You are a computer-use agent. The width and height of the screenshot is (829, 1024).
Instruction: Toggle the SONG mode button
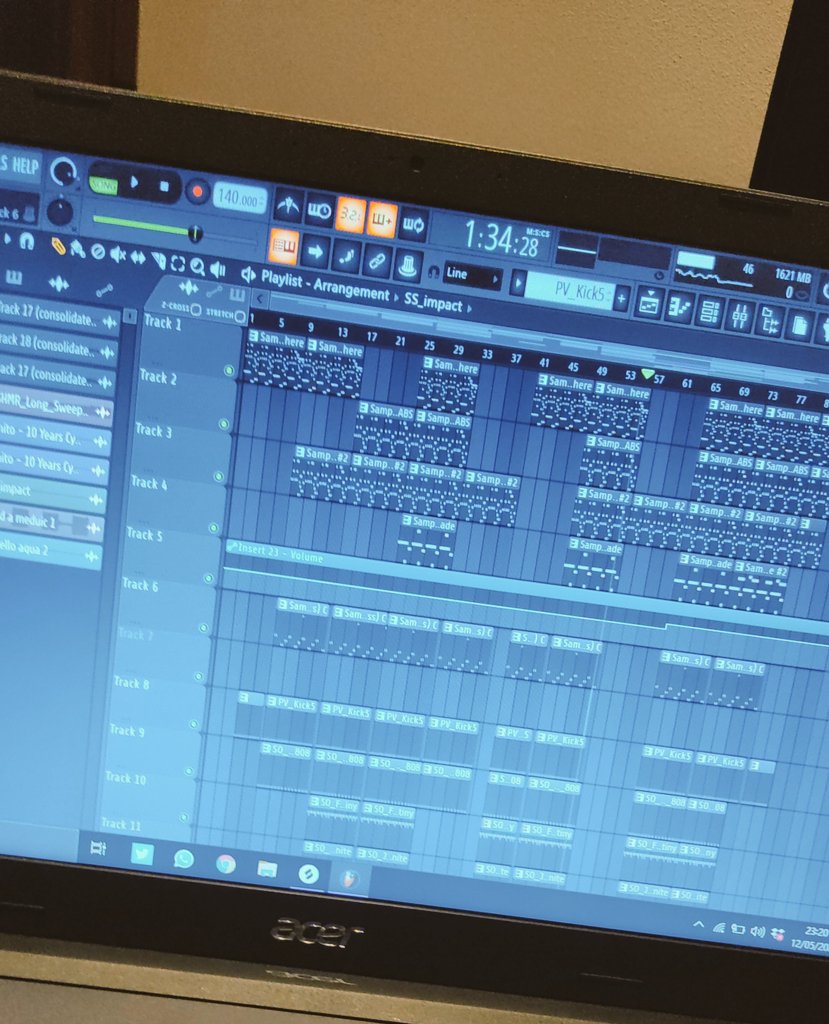click(103, 185)
